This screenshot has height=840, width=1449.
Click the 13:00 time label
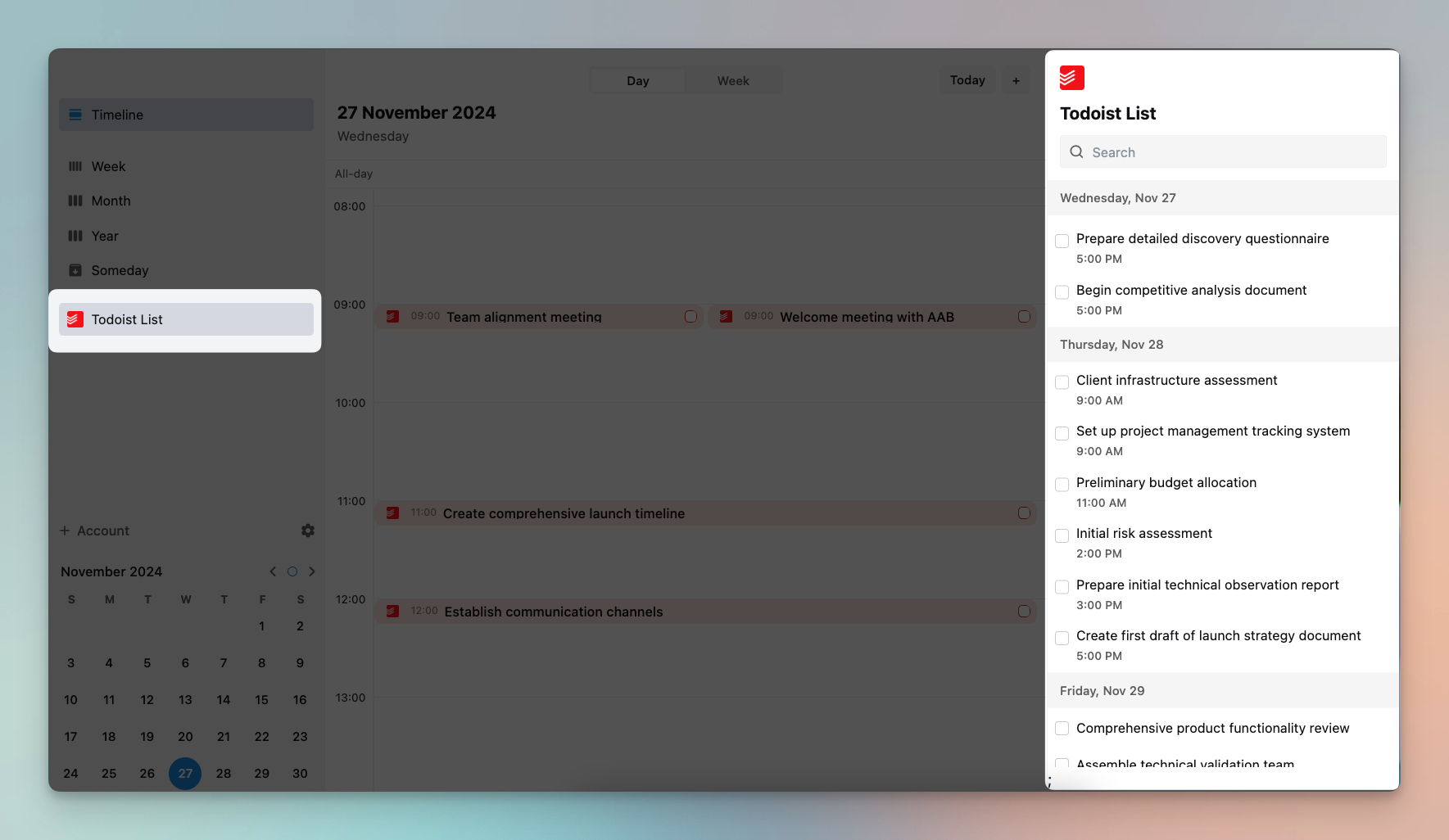click(351, 698)
